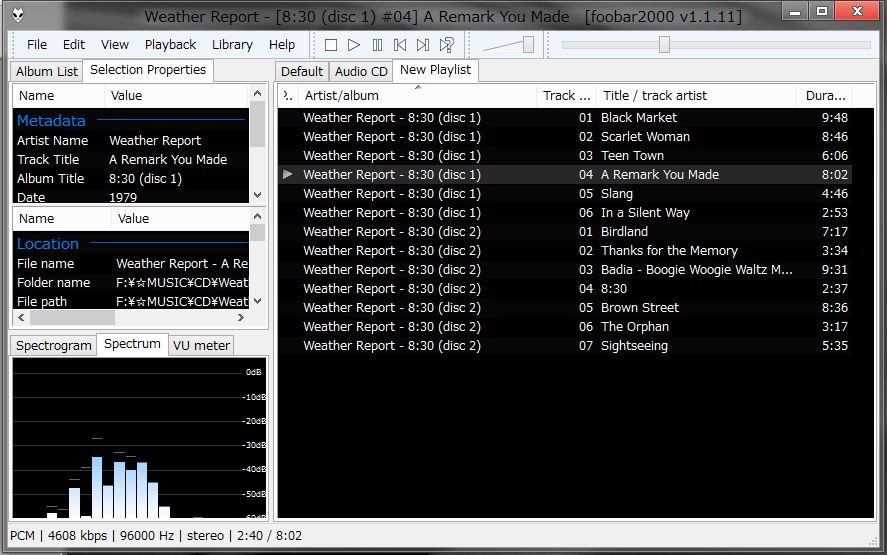Switch to the Album List tab
887x555 pixels.
coord(46,71)
